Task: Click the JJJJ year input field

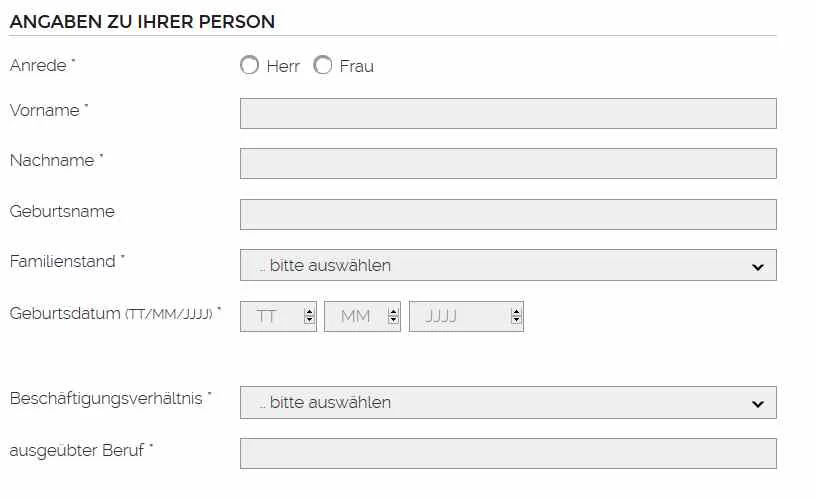Action: [x=466, y=316]
